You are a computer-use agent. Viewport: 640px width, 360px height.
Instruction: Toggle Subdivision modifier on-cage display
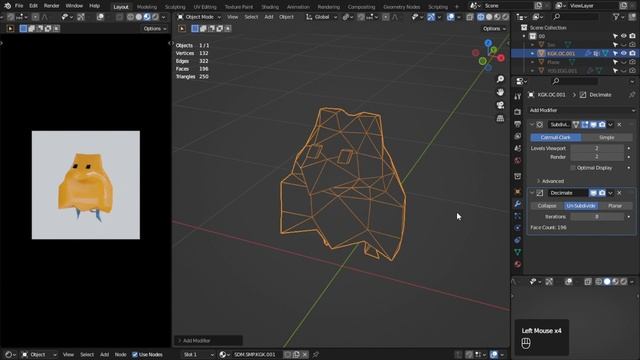pyautogui.click(x=576, y=124)
